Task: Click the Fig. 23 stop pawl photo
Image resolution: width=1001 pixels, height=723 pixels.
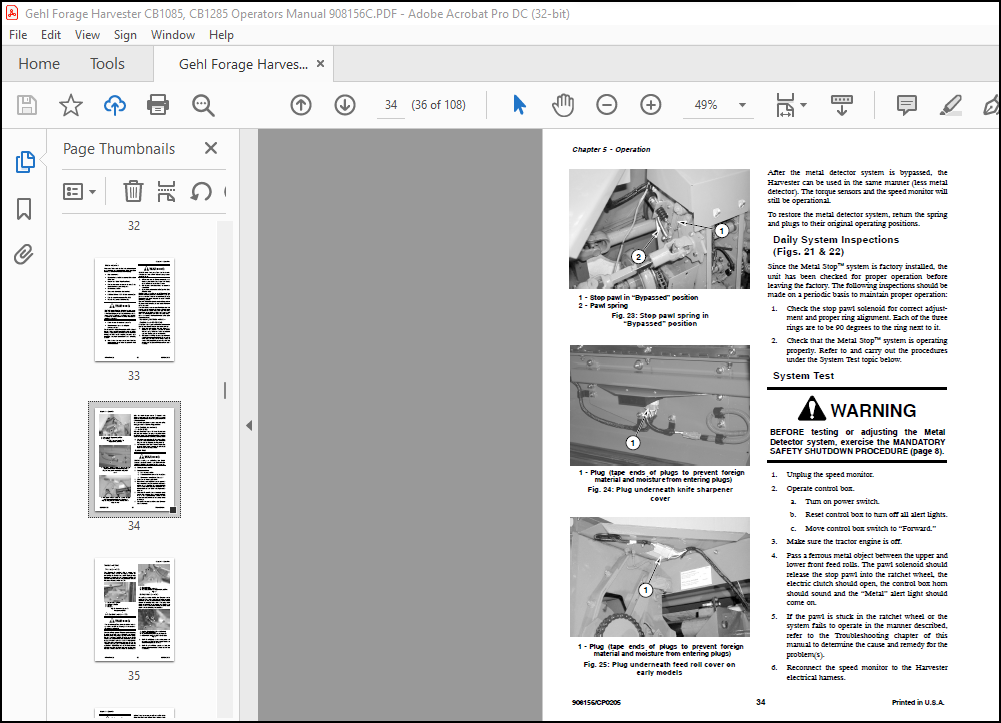Action: [659, 229]
